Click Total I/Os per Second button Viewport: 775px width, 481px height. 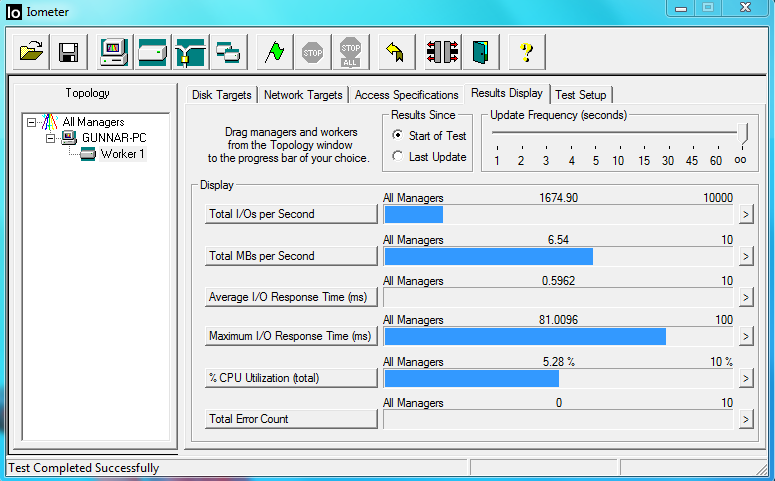point(291,214)
